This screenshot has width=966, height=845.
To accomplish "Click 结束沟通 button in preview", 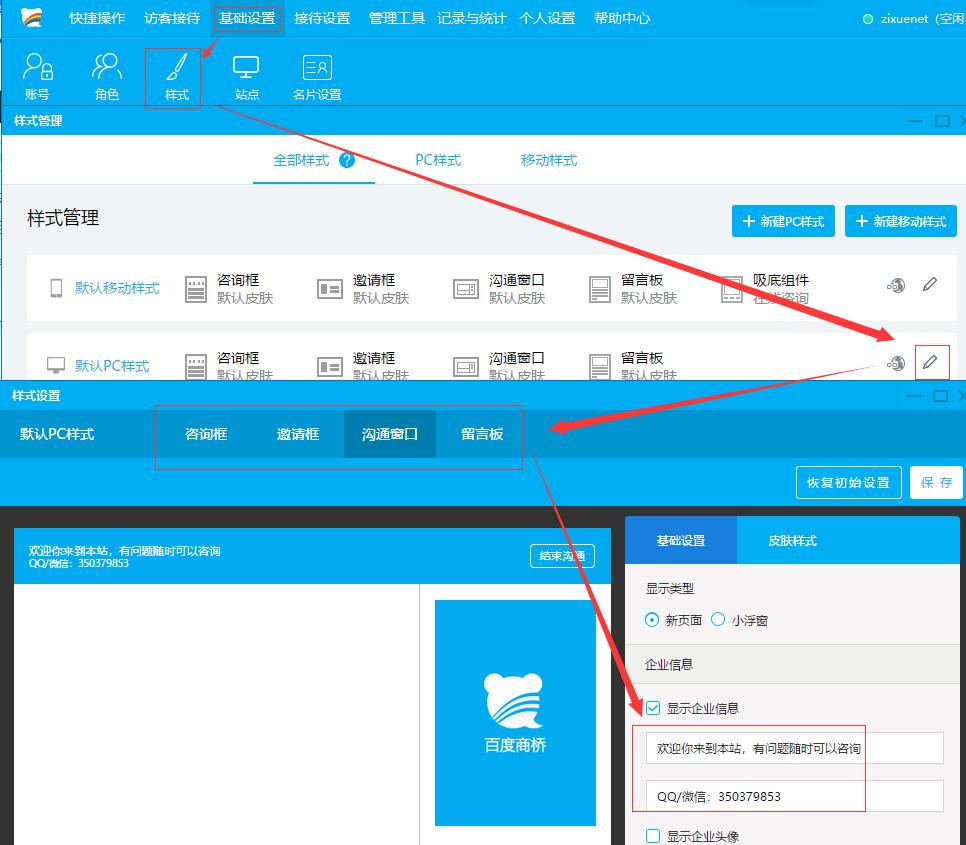I will pos(562,556).
